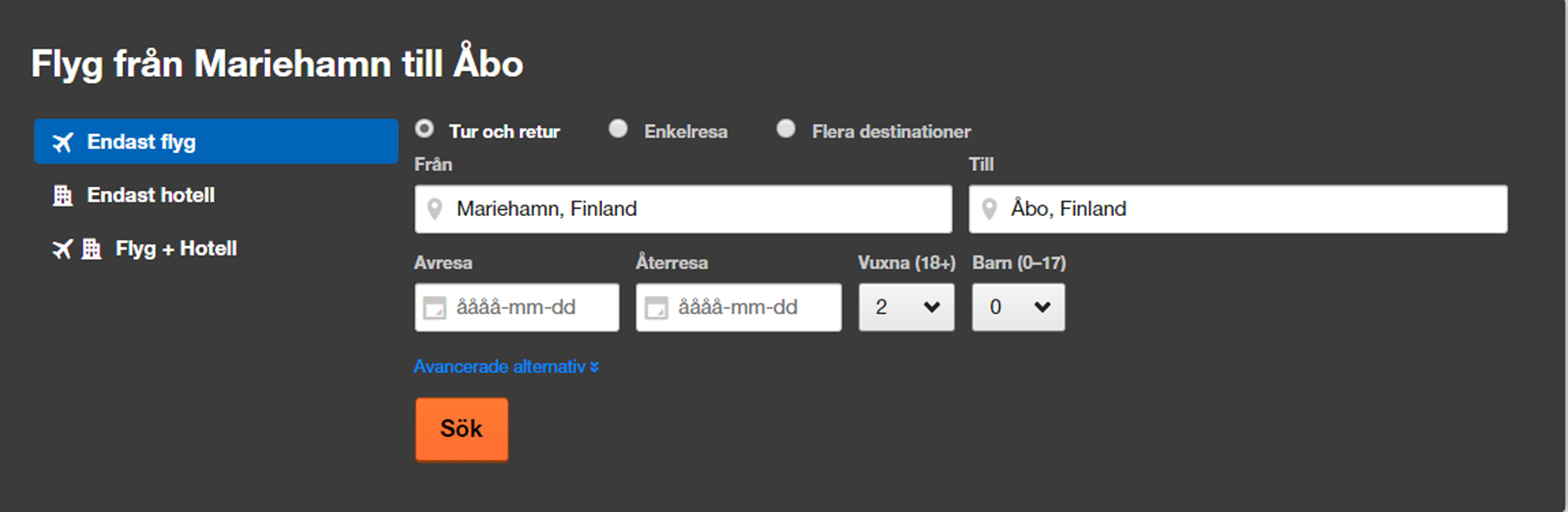
Task: Open the Vuxna (18+) passenger dropdown
Action: pyautogui.click(x=906, y=308)
